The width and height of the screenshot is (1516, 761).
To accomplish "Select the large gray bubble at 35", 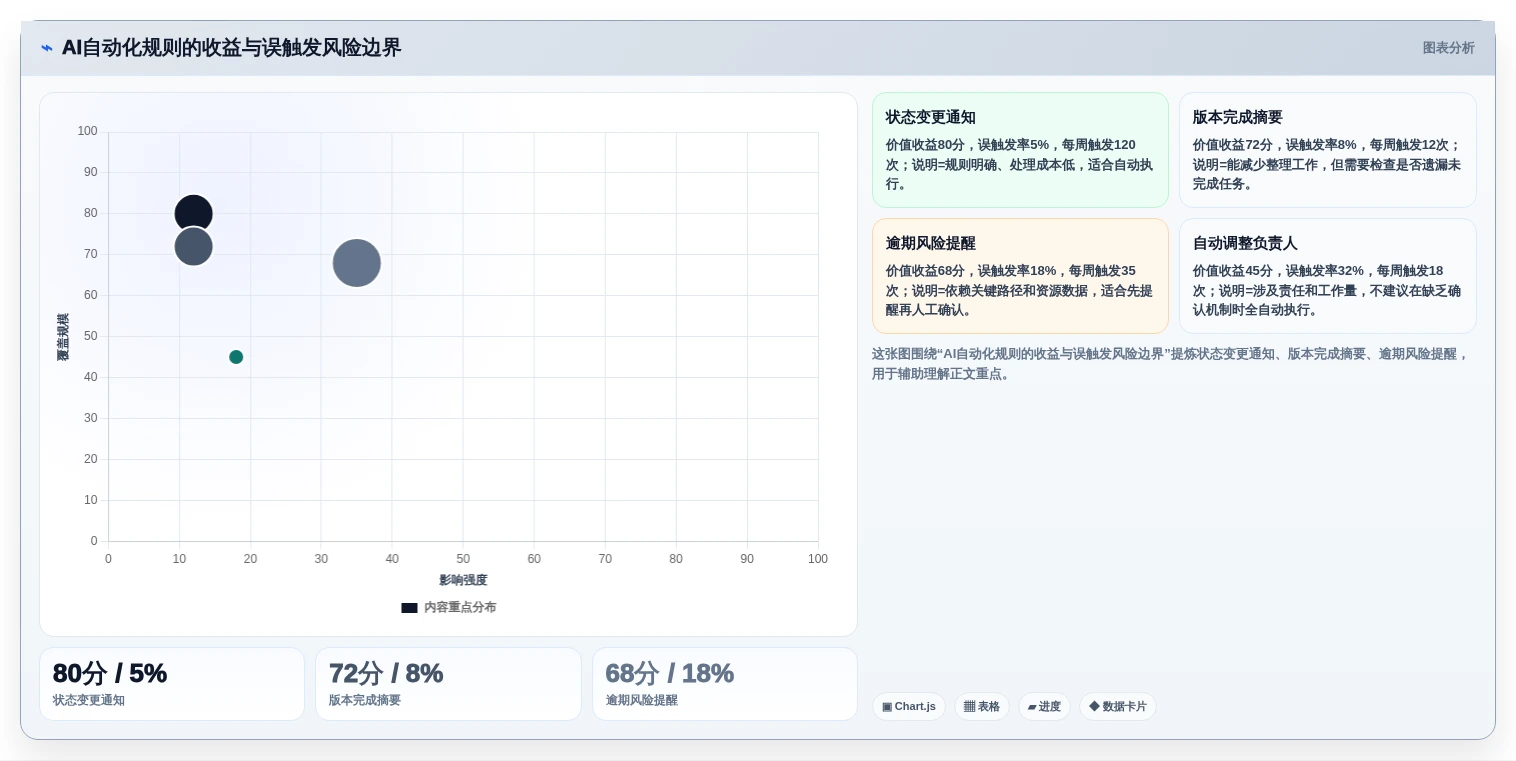I will 357,263.
